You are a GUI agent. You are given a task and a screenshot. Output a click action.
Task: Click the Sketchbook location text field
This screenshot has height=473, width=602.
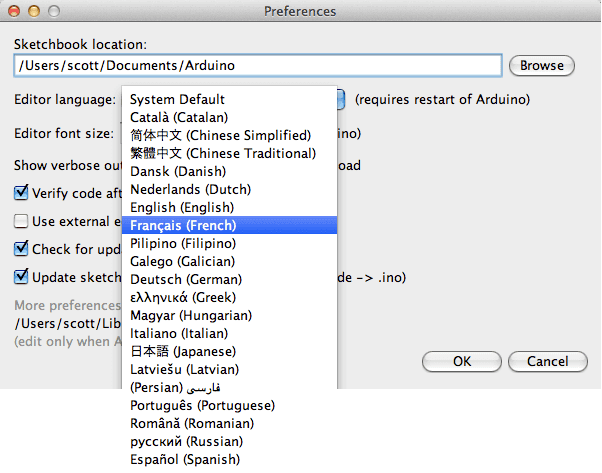click(257, 66)
